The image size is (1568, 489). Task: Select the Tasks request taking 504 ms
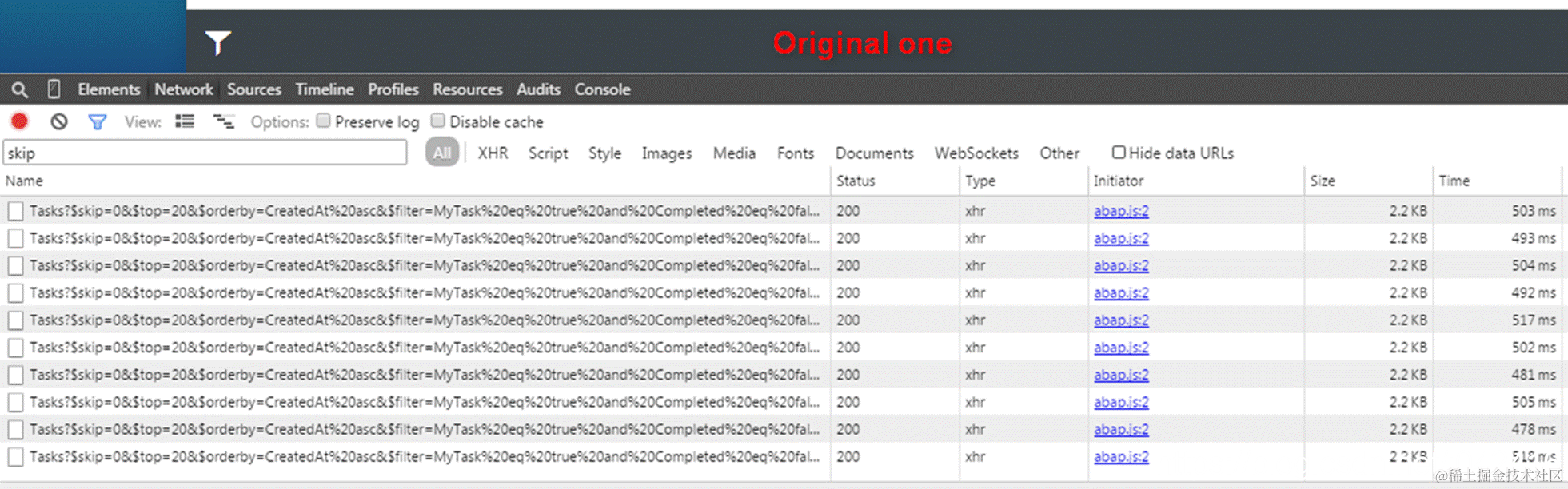(780, 265)
